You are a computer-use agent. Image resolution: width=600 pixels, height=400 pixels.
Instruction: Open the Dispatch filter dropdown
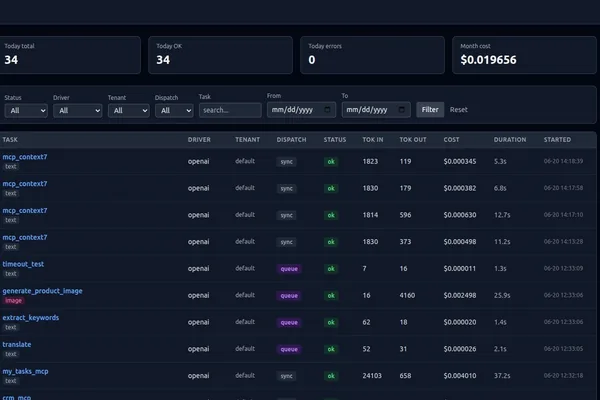coord(174,111)
